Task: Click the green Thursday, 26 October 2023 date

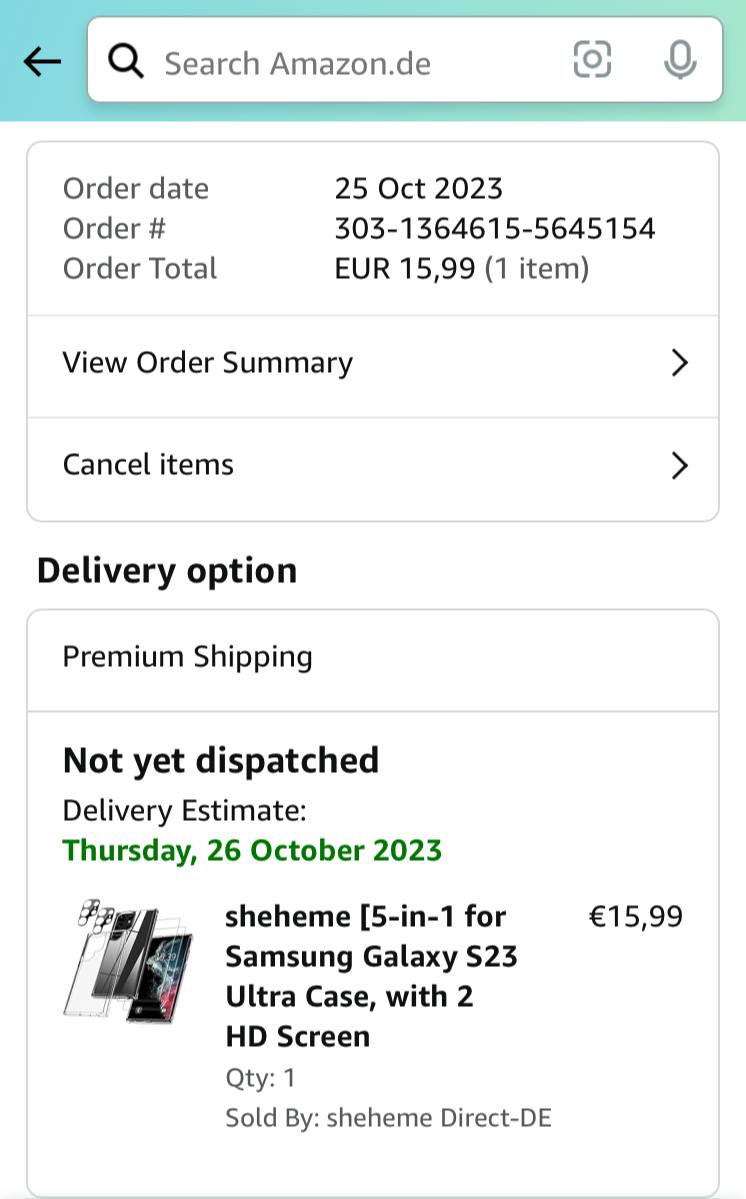Action: coord(252,850)
